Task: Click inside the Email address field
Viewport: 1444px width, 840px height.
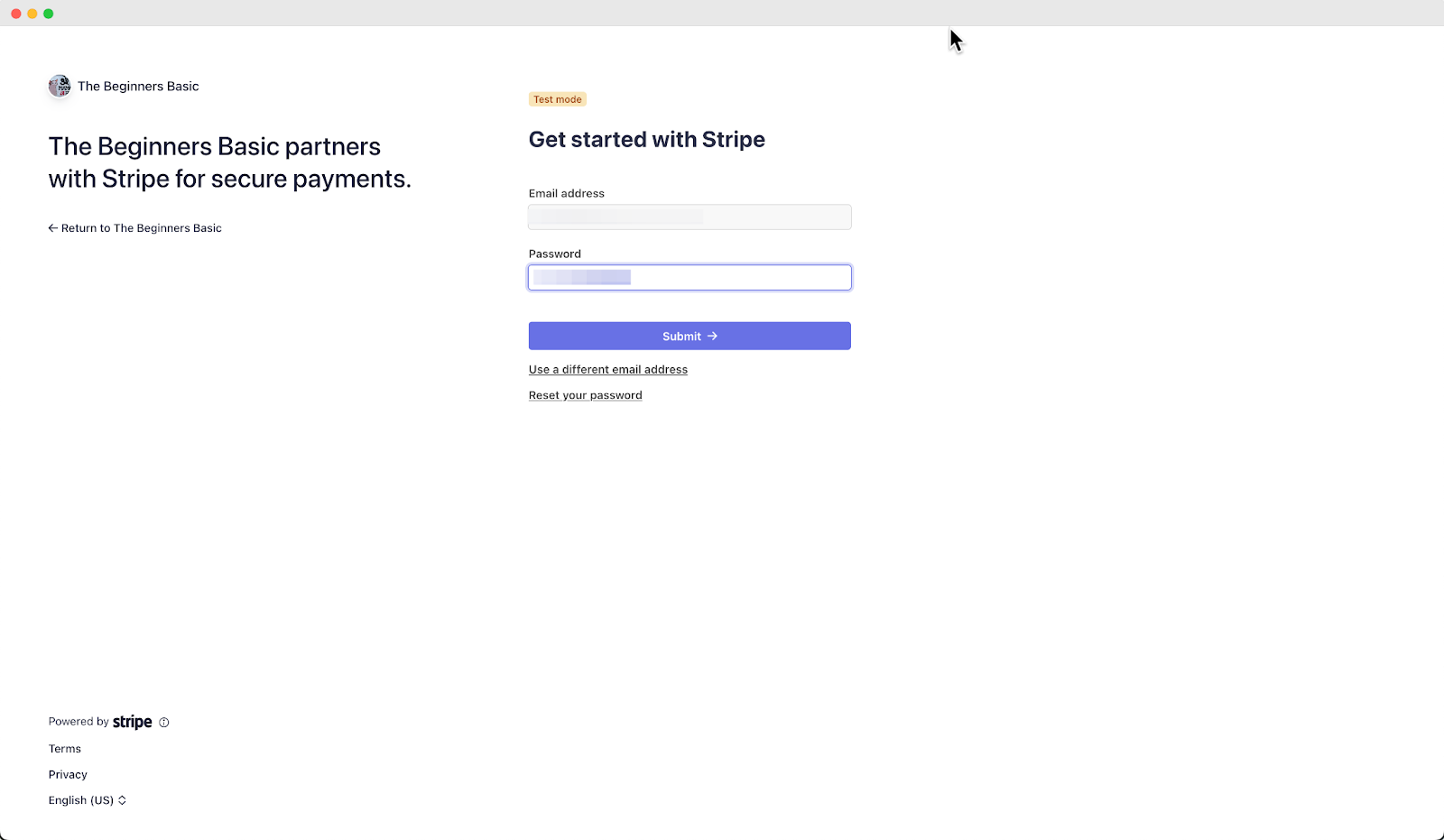Action: (x=689, y=217)
